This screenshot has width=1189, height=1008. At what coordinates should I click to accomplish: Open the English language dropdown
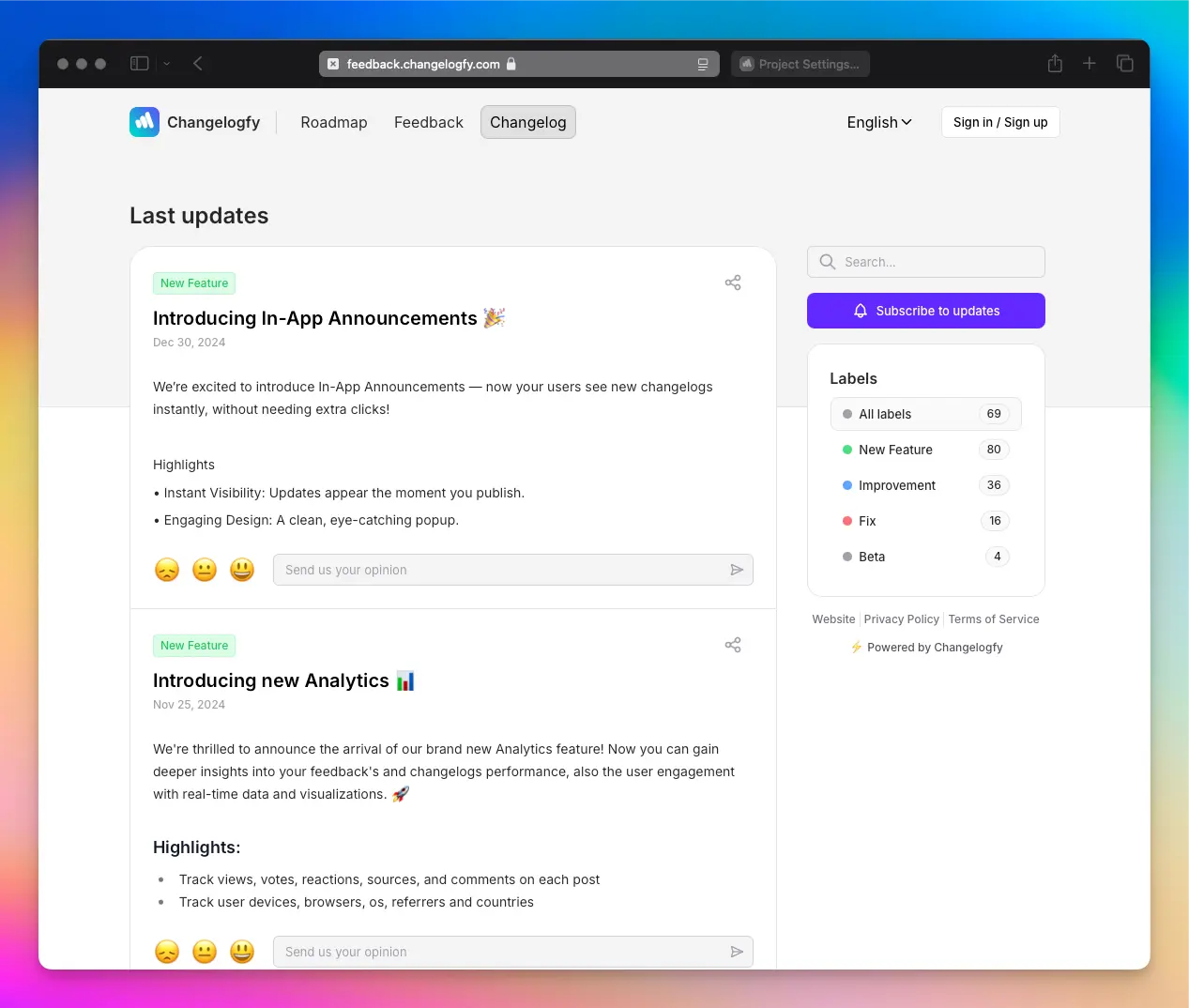[879, 122]
